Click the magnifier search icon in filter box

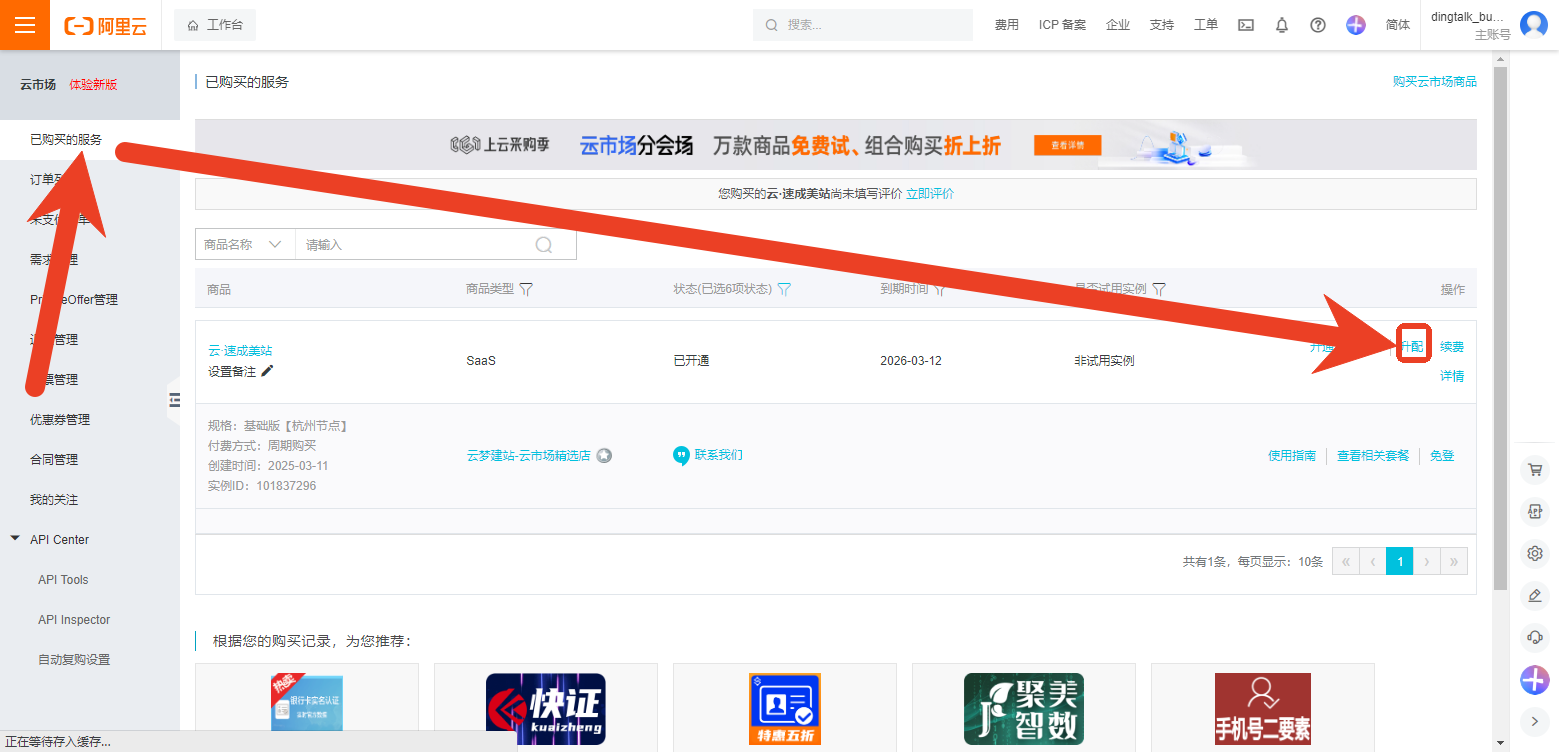coord(544,245)
